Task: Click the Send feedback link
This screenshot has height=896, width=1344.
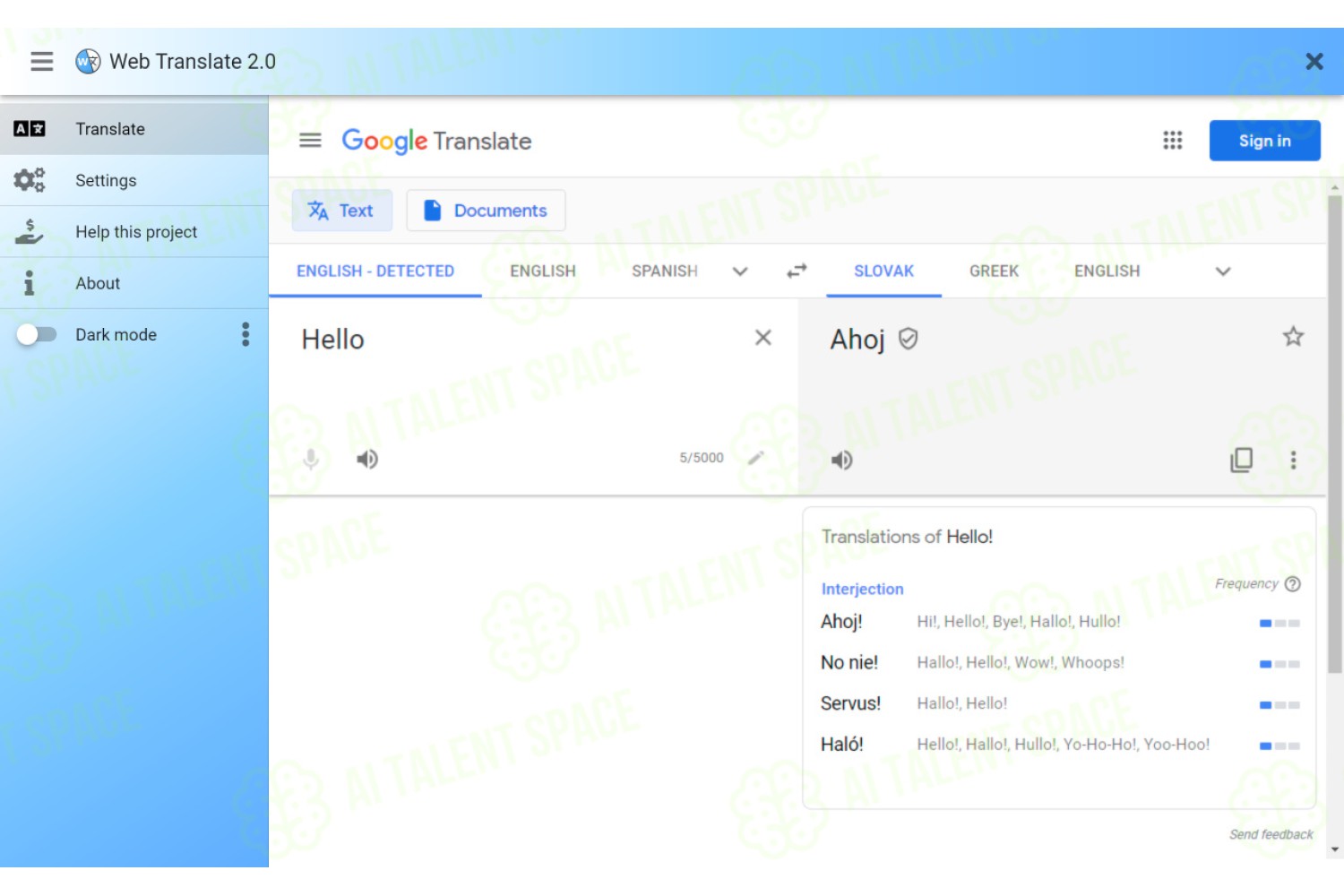Action: click(1271, 834)
